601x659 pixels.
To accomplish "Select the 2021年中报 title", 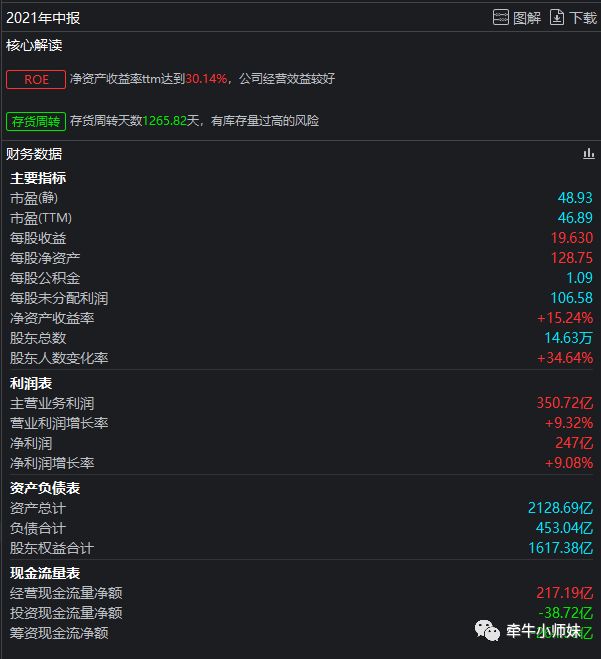I will click(43, 18).
